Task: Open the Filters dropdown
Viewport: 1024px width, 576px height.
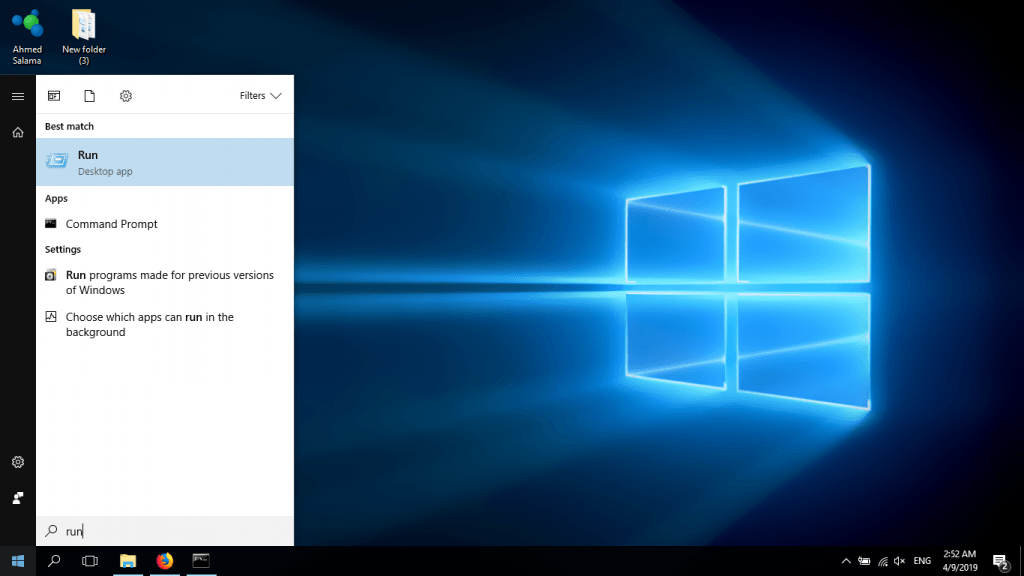Action: pyautogui.click(x=261, y=96)
